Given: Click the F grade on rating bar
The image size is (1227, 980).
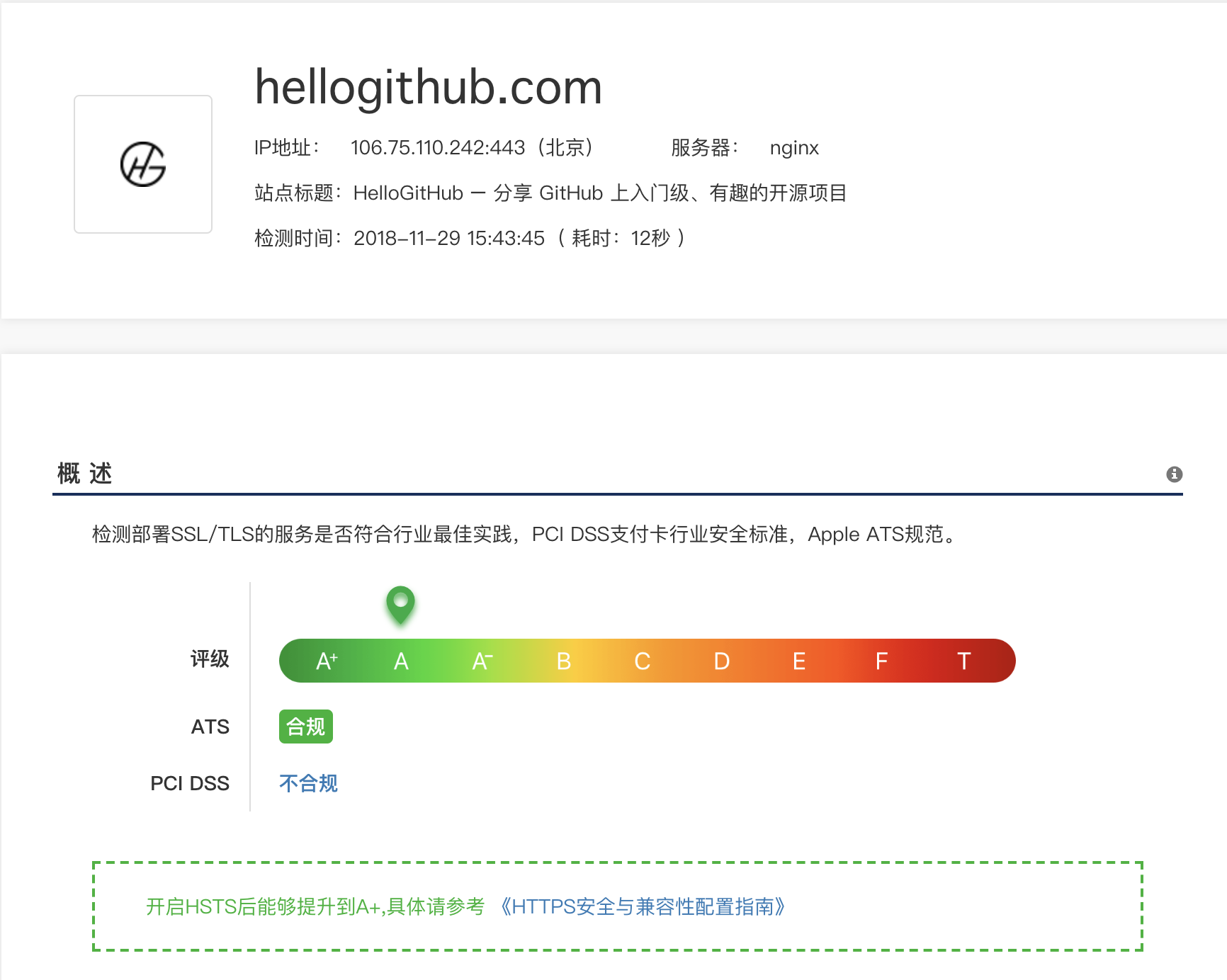Looking at the screenshot, I should coord(881,661).
